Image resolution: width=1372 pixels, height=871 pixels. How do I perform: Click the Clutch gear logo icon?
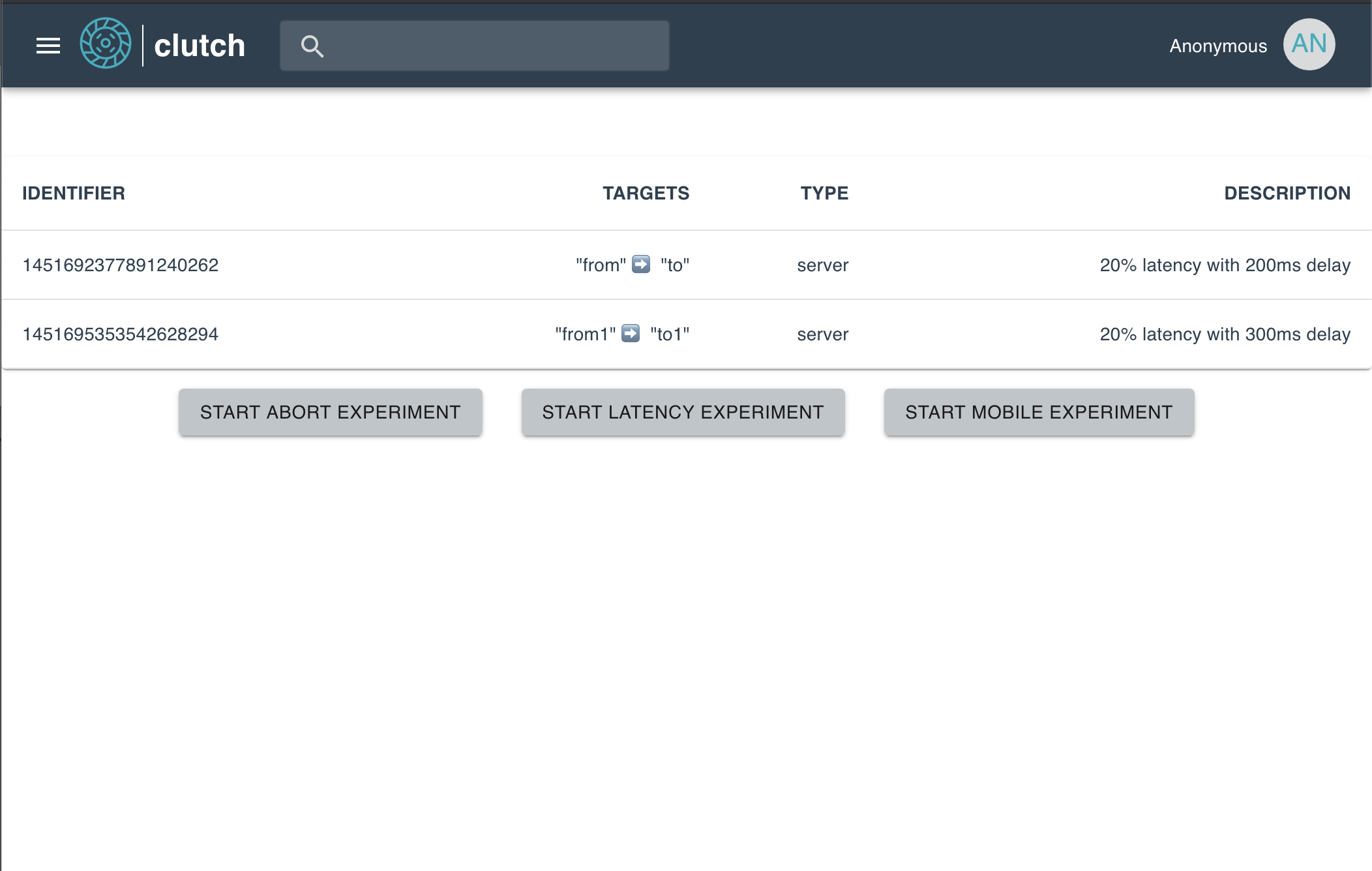tap(105, 44)
